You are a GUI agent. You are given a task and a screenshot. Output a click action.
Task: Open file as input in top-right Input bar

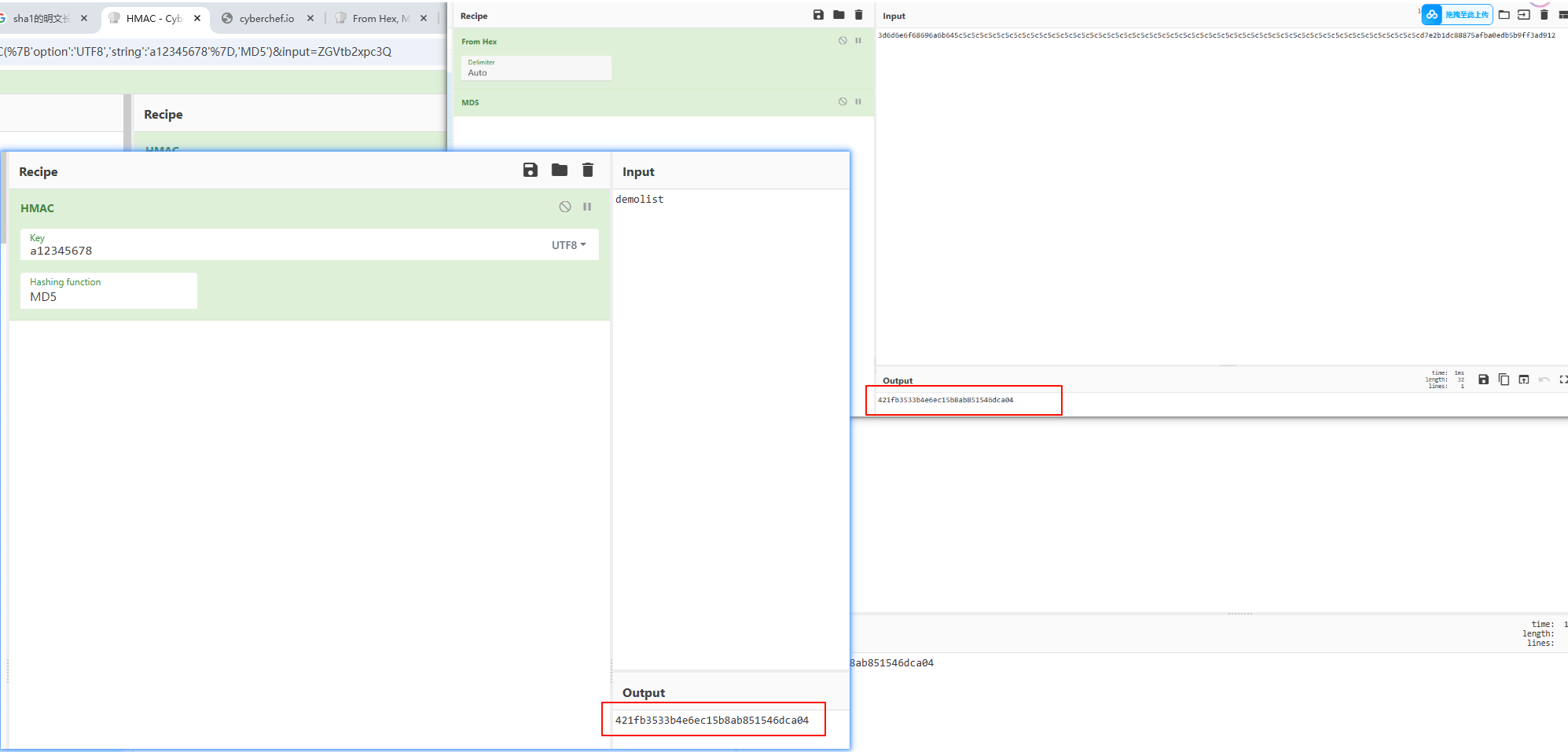(1523, 15)
